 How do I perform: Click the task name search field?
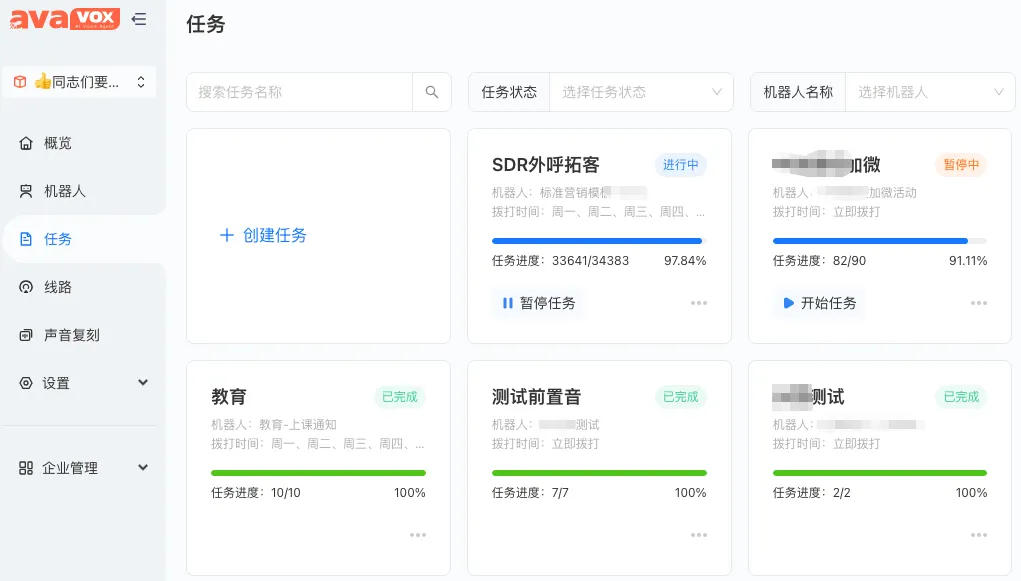300,92
